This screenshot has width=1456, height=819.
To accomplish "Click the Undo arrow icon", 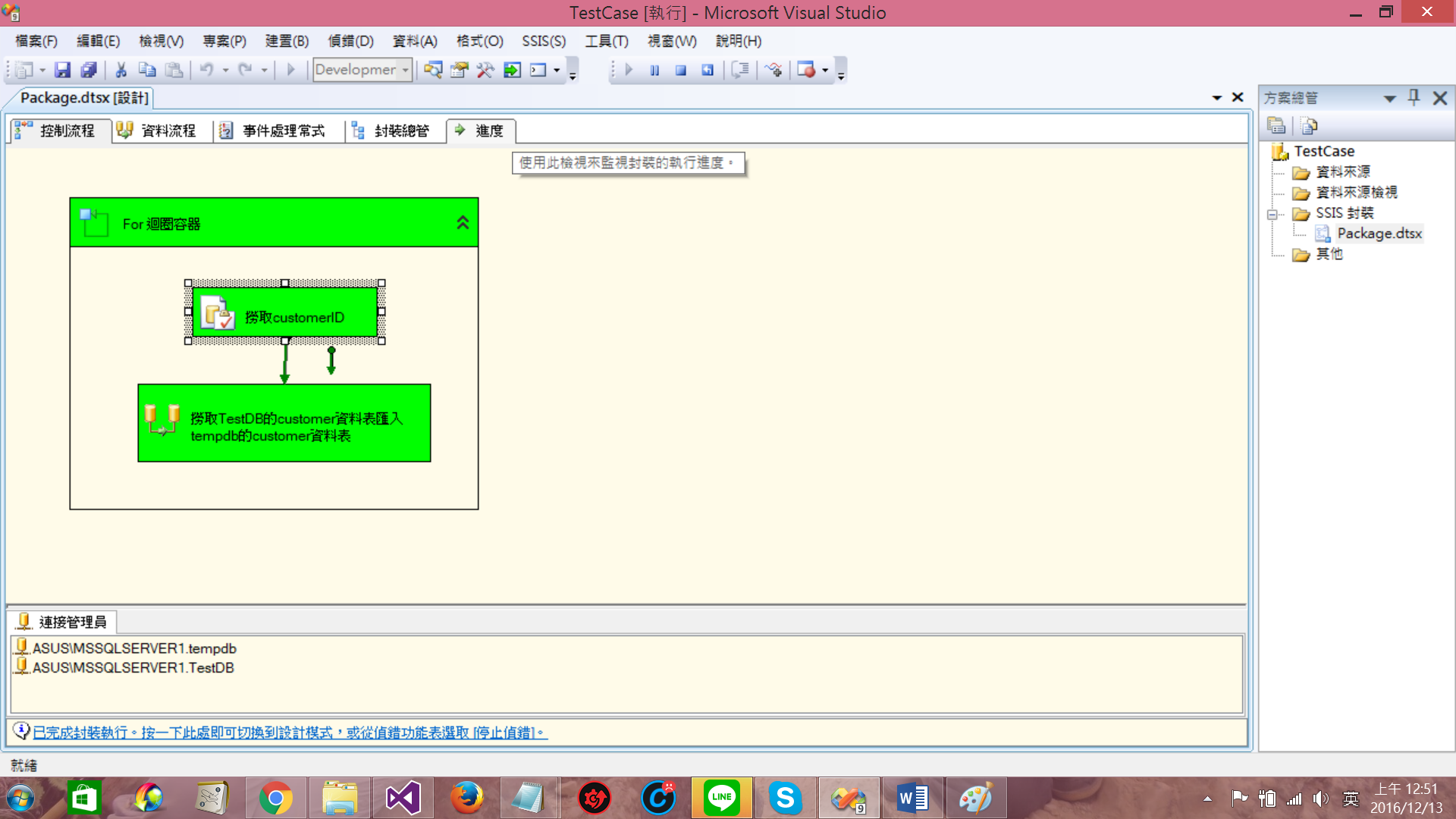I will [206, 70].
